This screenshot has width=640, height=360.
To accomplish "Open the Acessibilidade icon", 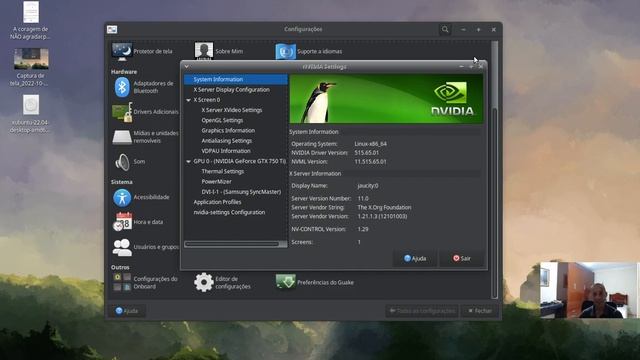I will click(x=122, y=198).
